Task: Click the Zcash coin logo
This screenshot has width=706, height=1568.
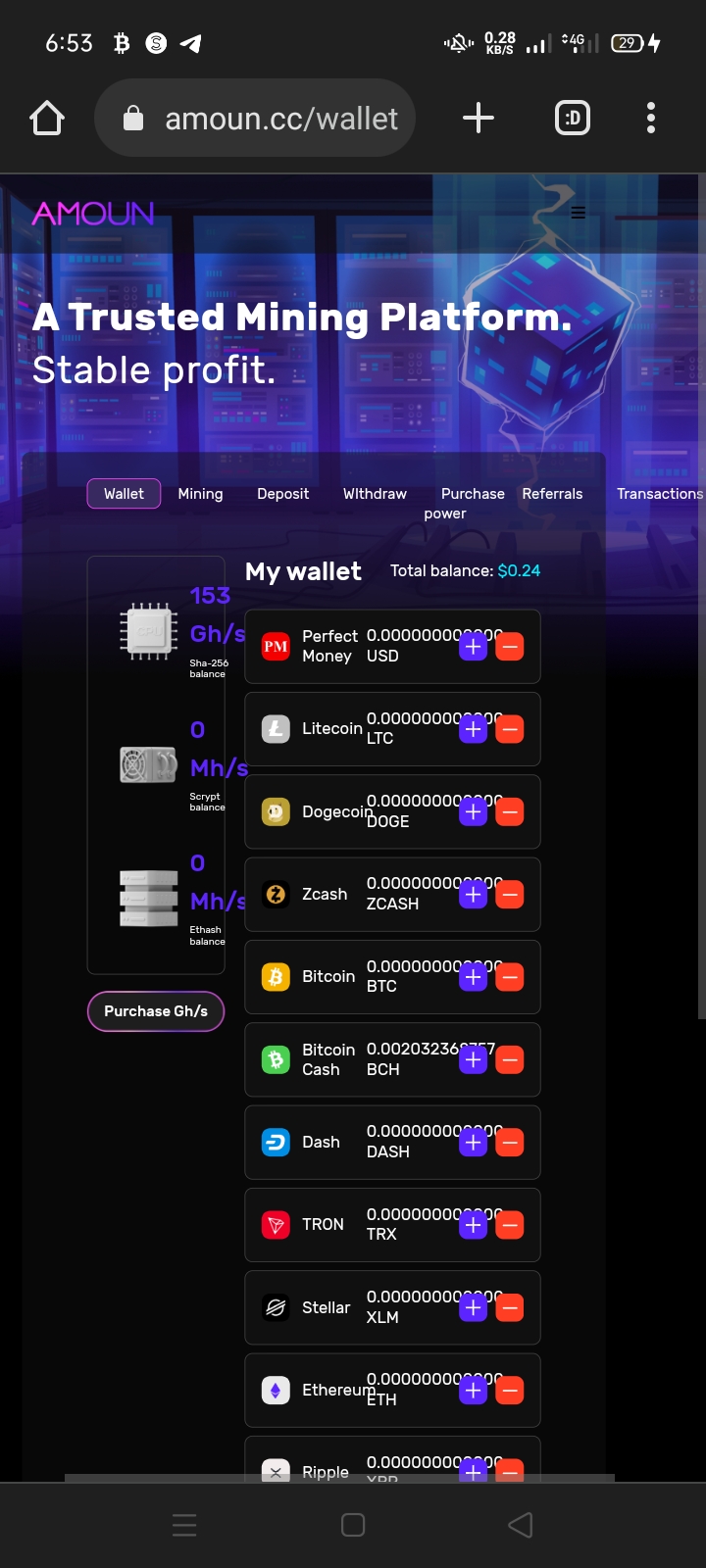Action: pos(276,895)
